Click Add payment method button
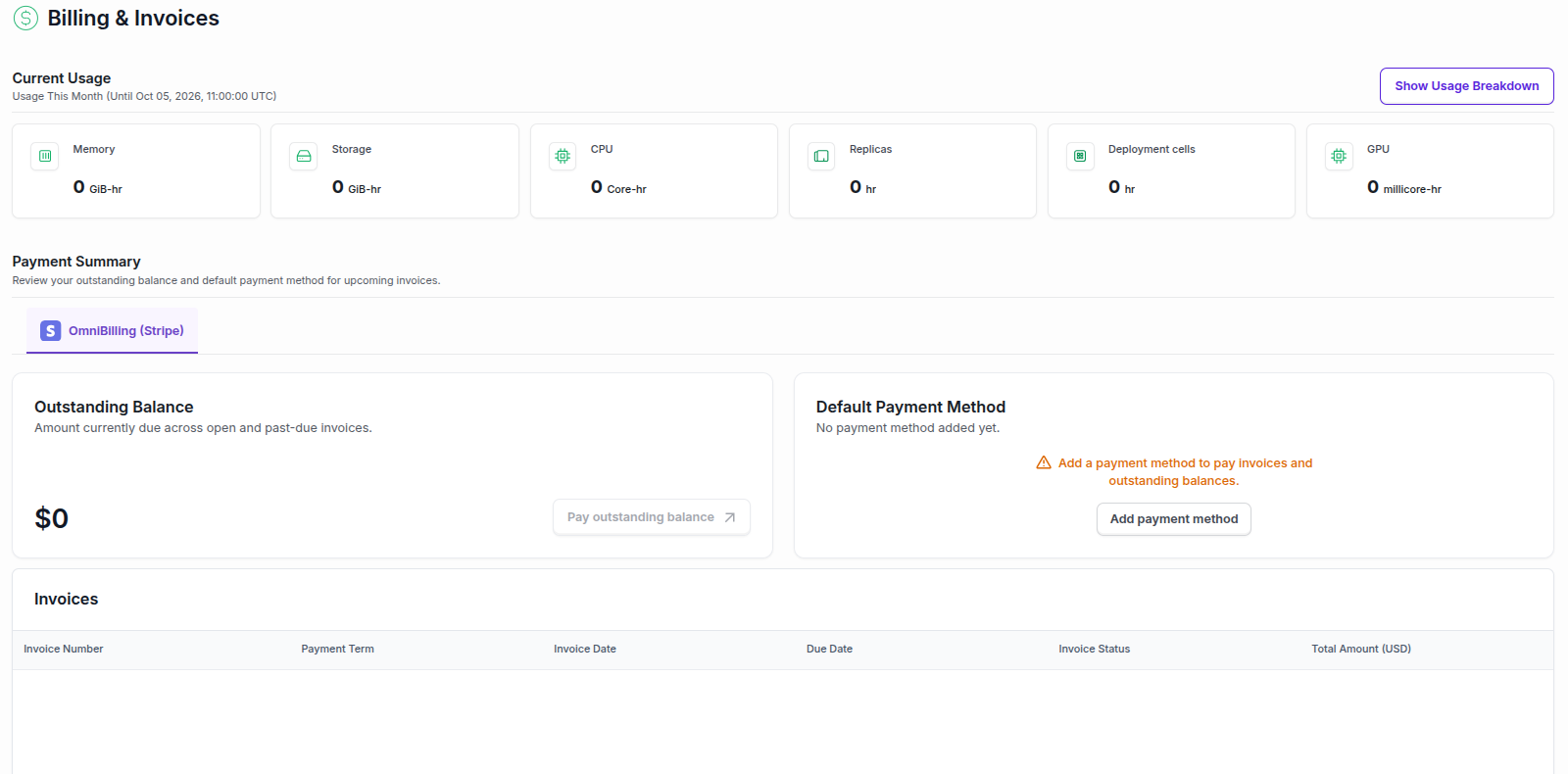 (x=1174, y=519)
